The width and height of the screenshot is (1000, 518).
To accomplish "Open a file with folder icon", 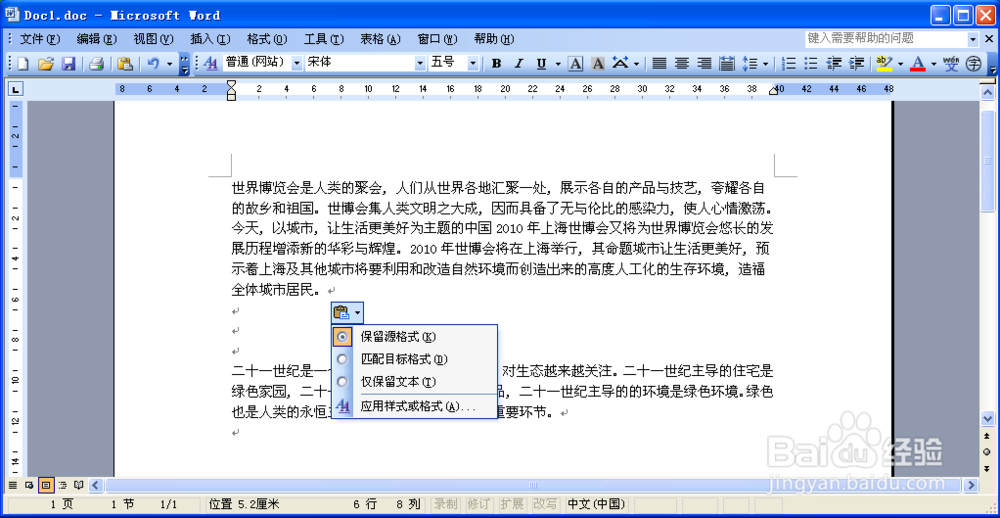I will pyautogui.click(x=45, y=63).
